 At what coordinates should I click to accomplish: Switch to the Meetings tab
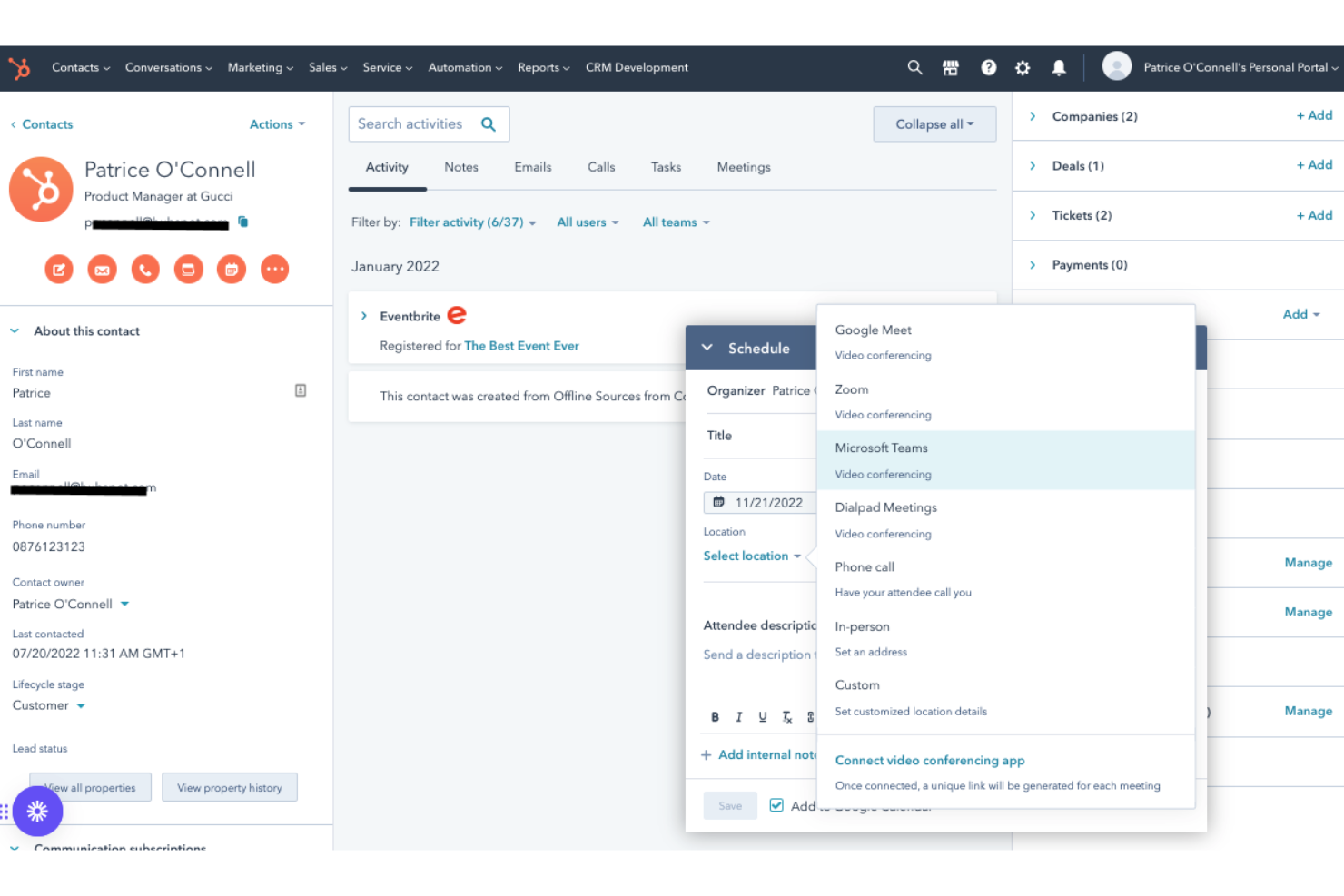(744, 167)
